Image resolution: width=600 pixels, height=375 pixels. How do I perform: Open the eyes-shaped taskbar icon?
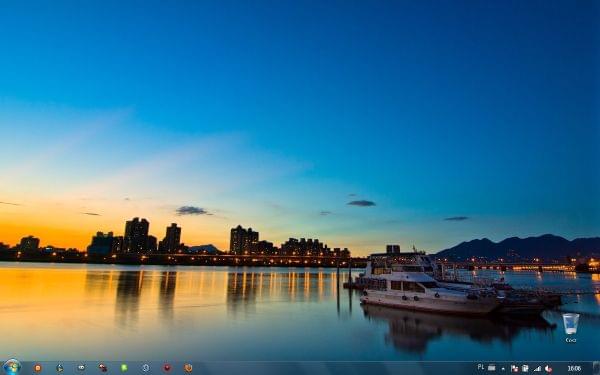point(81,368)
